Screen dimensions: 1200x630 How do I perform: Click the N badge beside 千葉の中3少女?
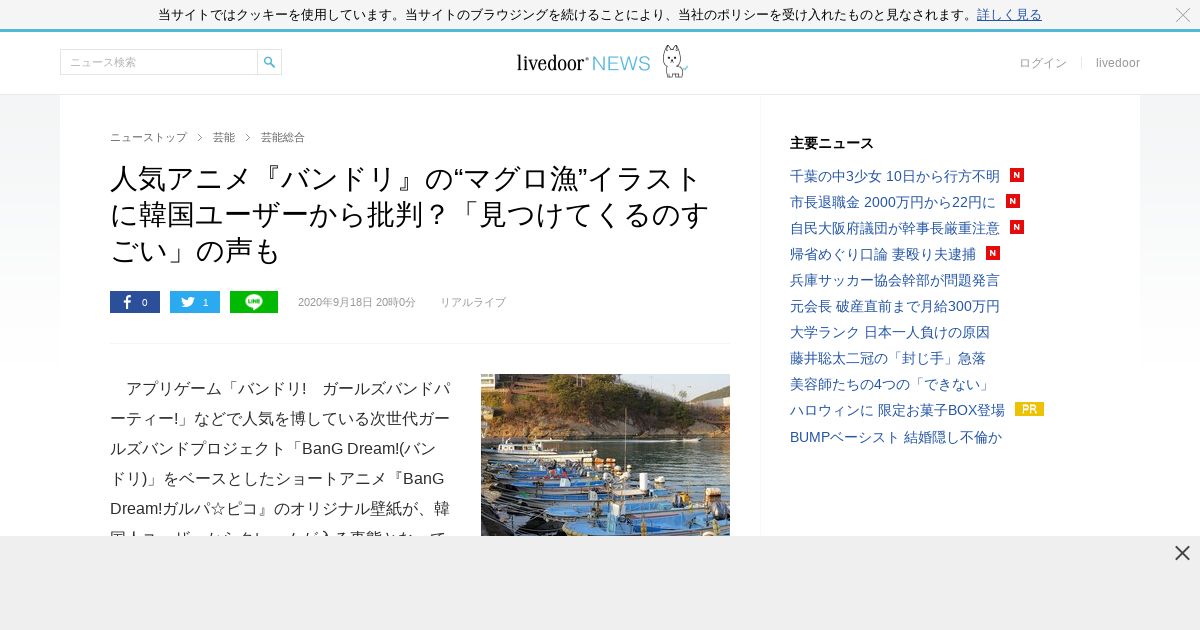1017,175
